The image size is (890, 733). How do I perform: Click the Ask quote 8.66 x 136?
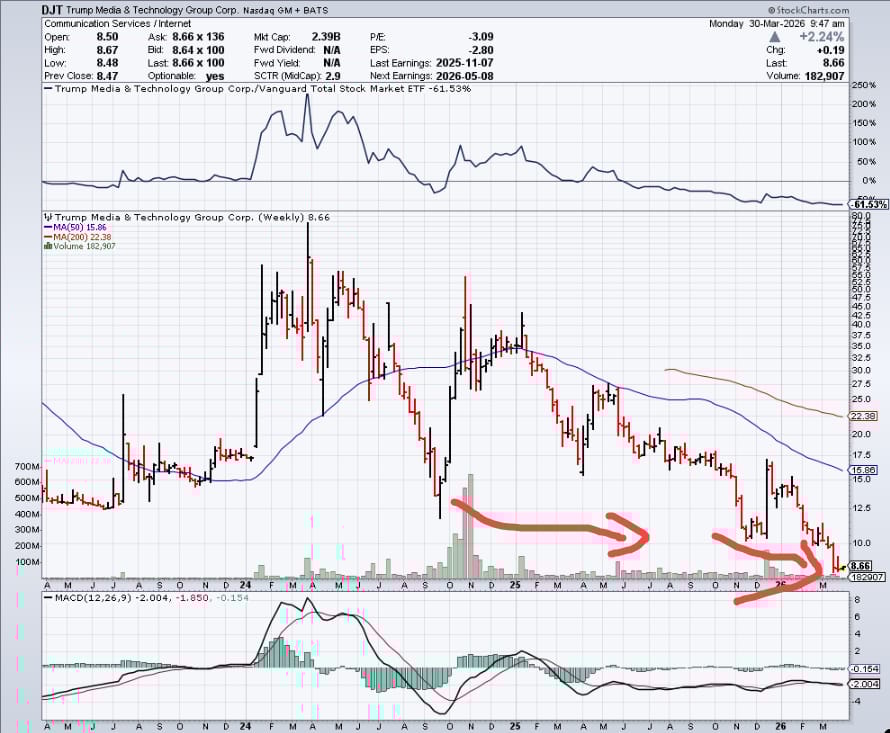tap(198, 36)
